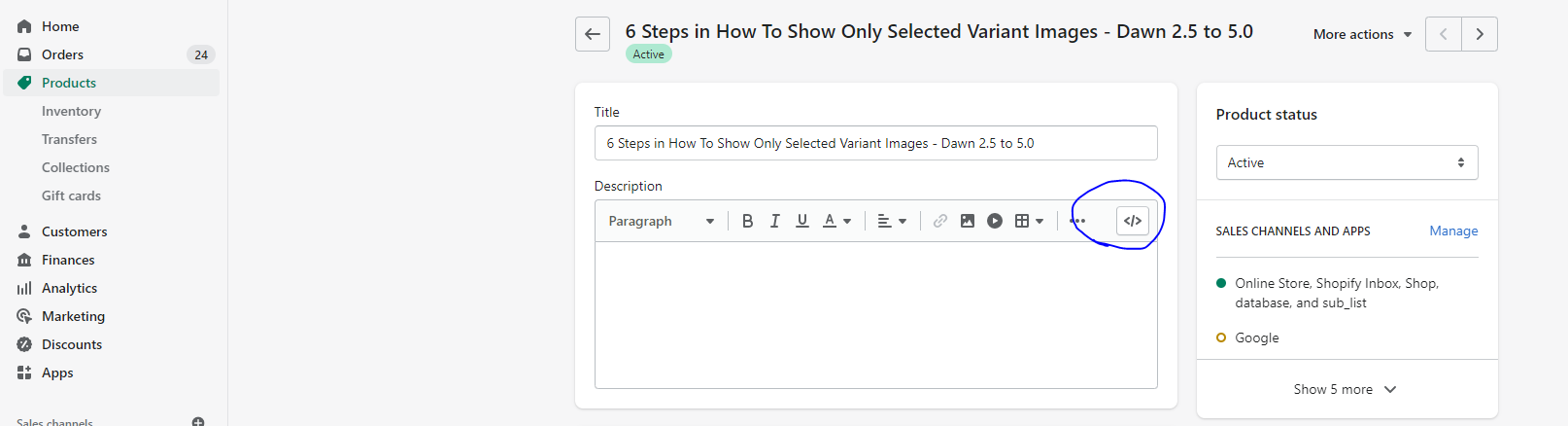Image resolution: width=1568 pixels, height=426 pixels.
Task: Open the Paragraph style dropdown
Action: [x=662, y=221]
